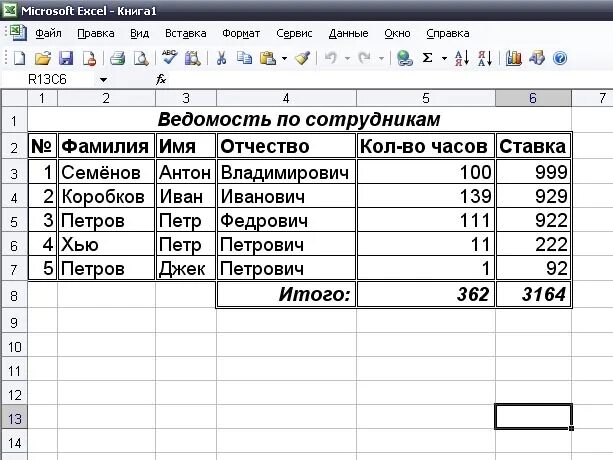The image size is (613, 460).
Task: Open the Chart Wizard icon
Action: coord(514,59)
